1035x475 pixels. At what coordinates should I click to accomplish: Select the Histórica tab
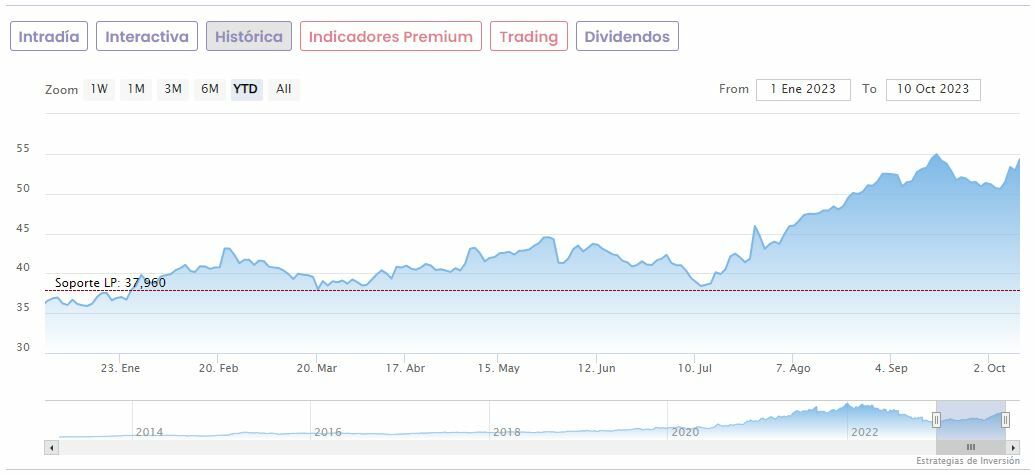pyautogui.click(x=249, y=37)
